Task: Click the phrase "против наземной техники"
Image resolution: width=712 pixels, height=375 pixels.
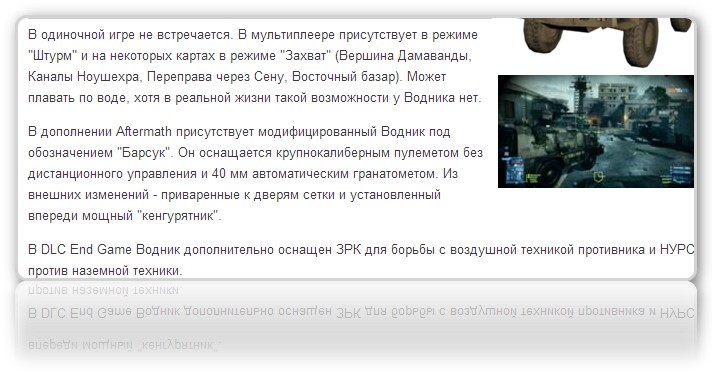Action: (104, 271)
